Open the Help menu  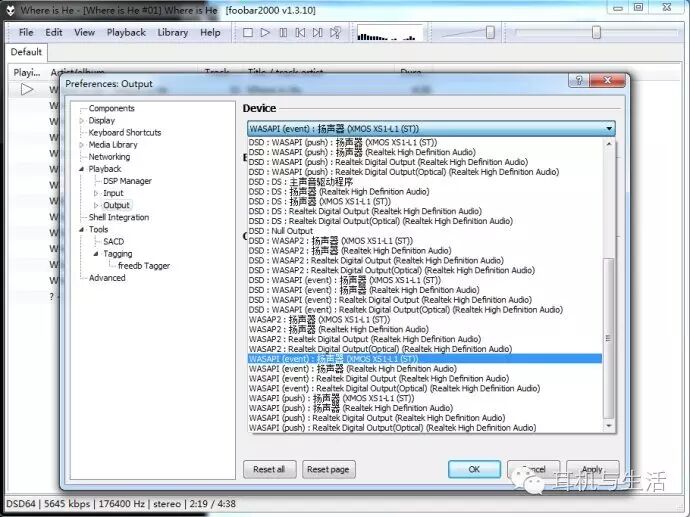(x=210, y=33)
